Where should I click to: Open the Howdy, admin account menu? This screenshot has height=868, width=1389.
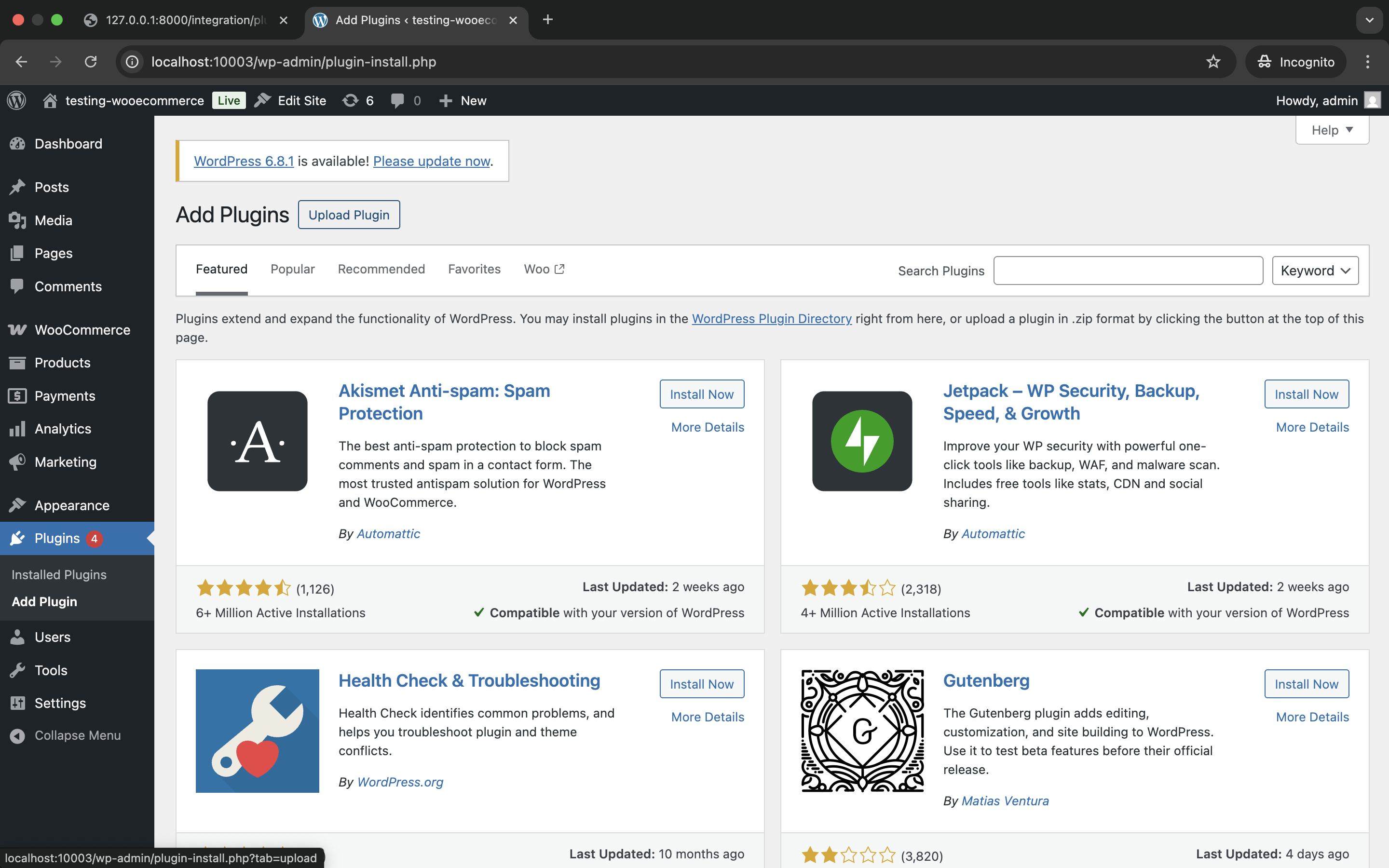pos(1328,100)
